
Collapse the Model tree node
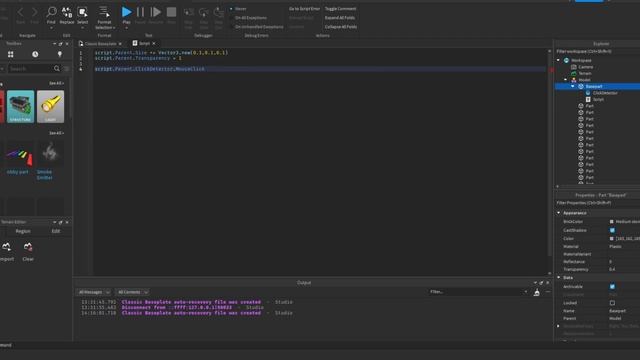[x=566, y=80]
